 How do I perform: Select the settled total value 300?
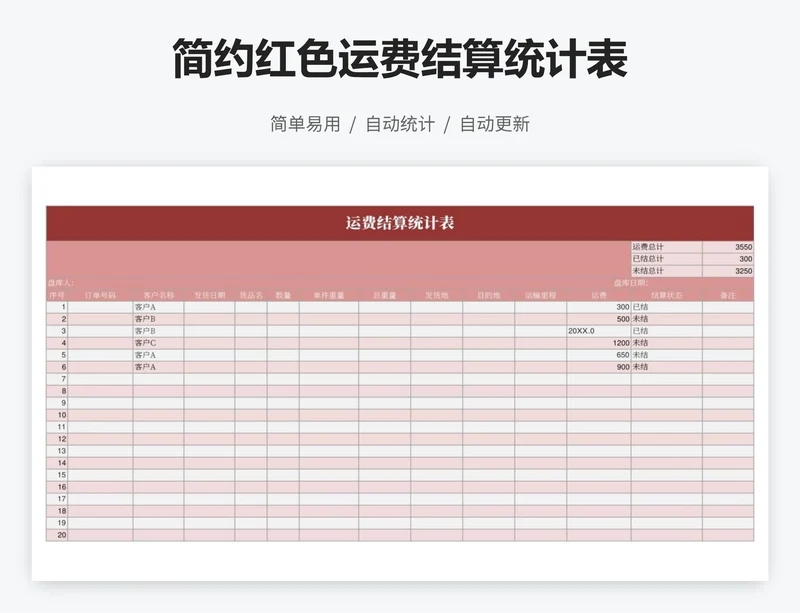[728, 259]
